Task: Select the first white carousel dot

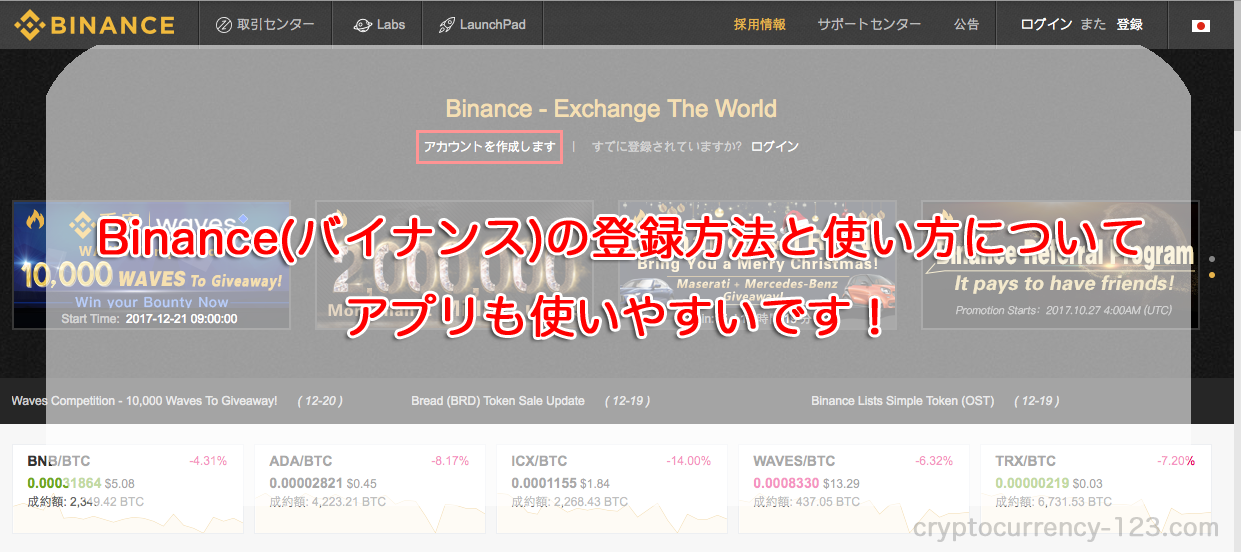Action: click(1213, 258)
